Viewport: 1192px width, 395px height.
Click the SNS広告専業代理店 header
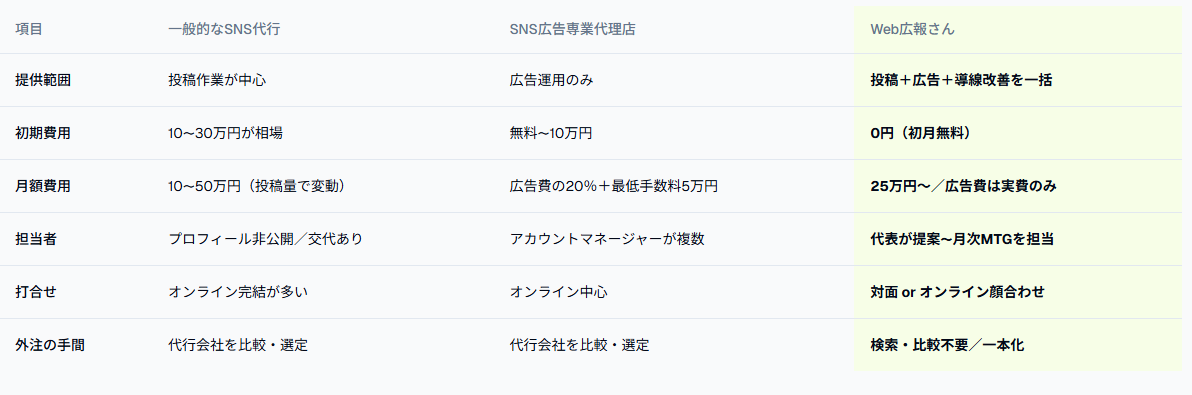tap(572, 30)
